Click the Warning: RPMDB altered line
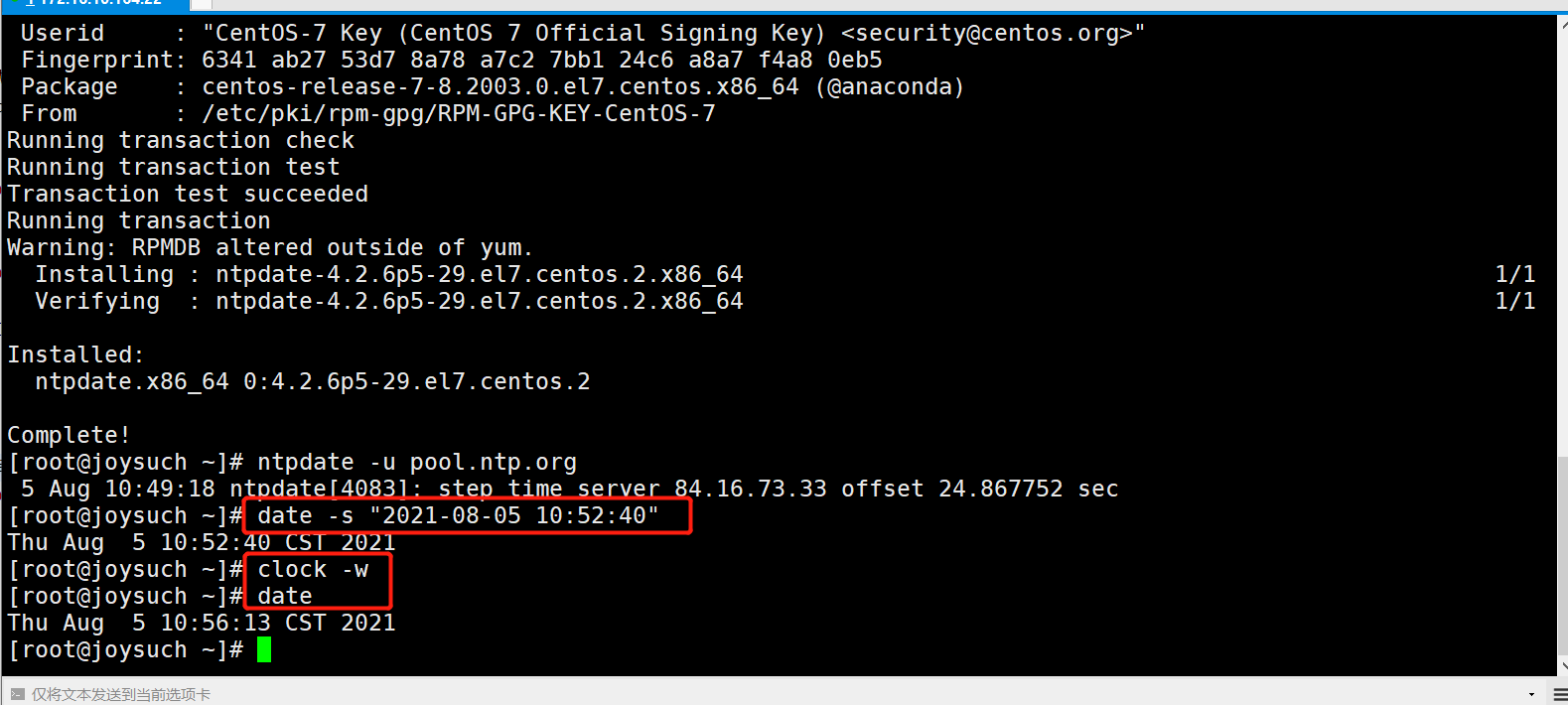 point(270,247)
